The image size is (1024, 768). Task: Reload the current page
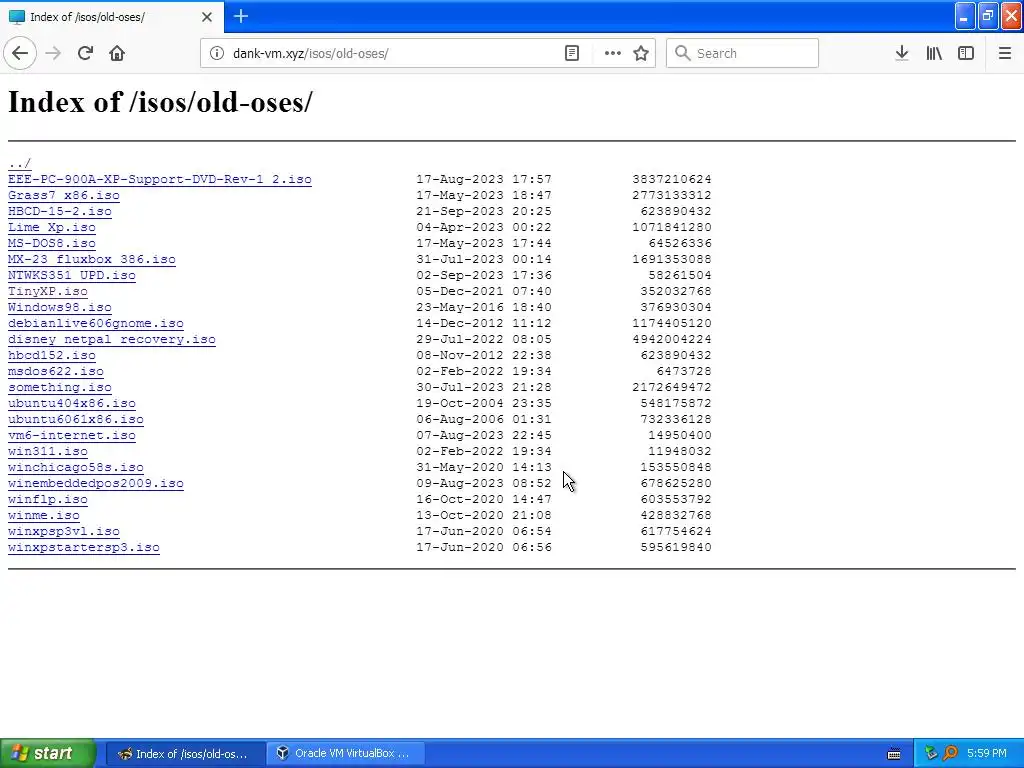click(x=85, y=53)
